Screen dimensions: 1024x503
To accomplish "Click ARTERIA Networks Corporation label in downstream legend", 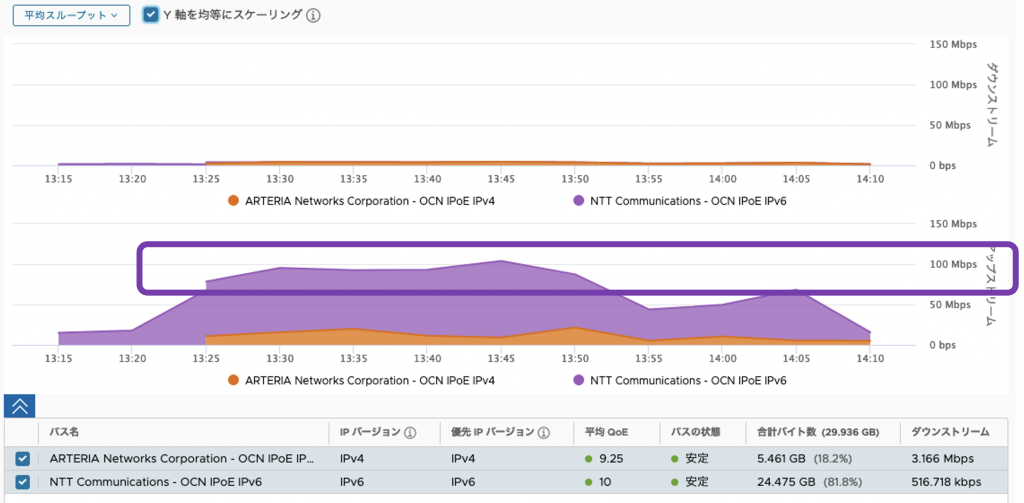I will (370, 201).
